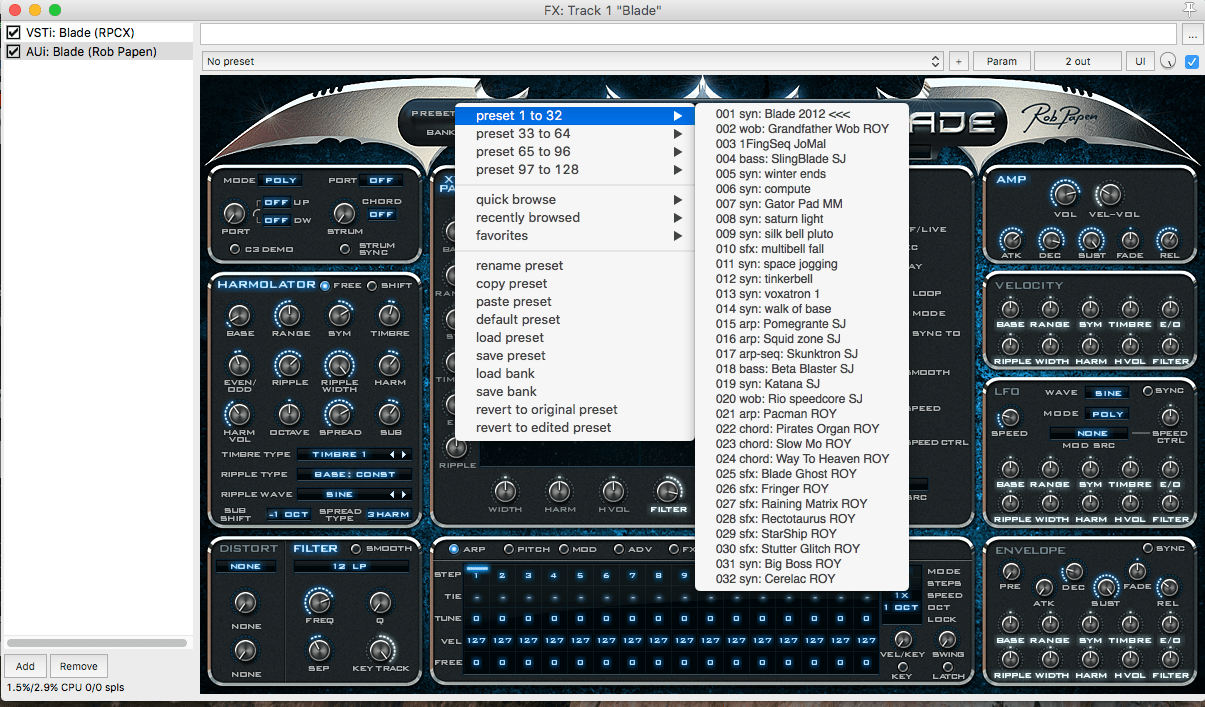The width and height of the screenshot is (1205, 707).
Task: Click the AMP DEC knob
Action: pyautogui.click(x=1050, y=240)
